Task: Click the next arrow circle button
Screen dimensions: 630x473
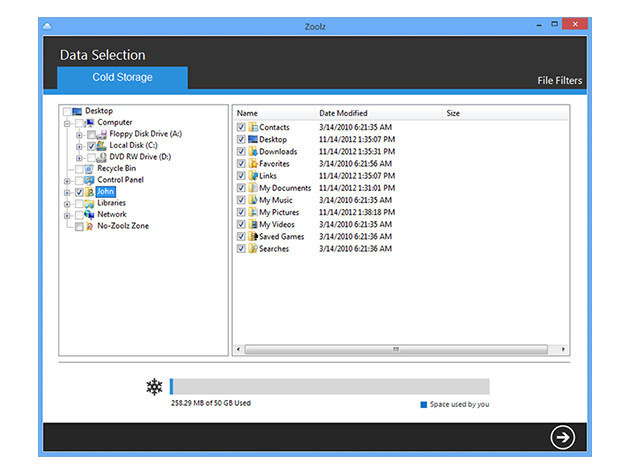Action: click(563, 437)
